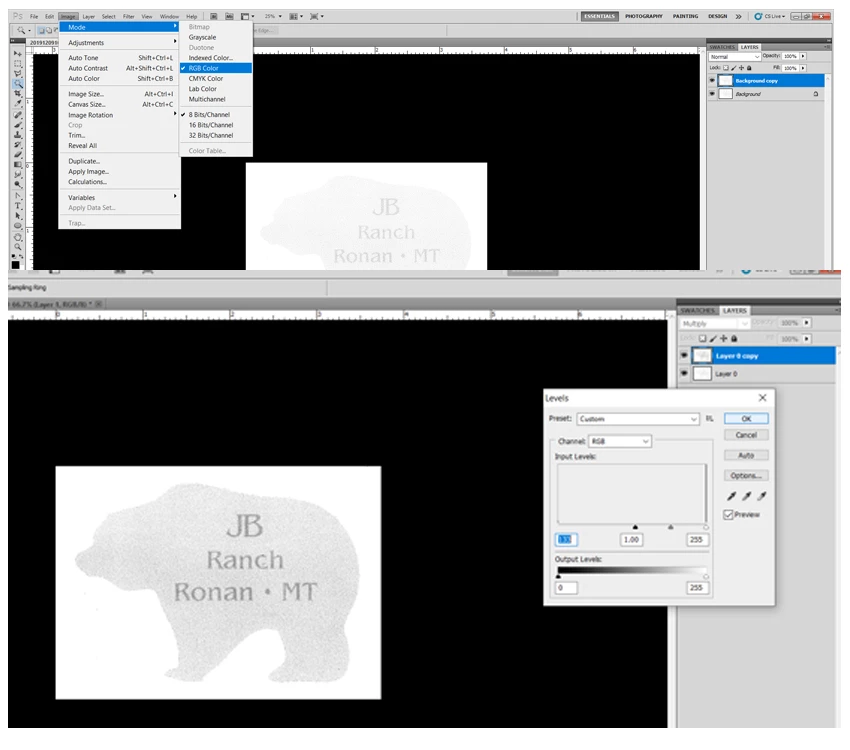Select the Rectangular Marquee tool

coord(18,63)
